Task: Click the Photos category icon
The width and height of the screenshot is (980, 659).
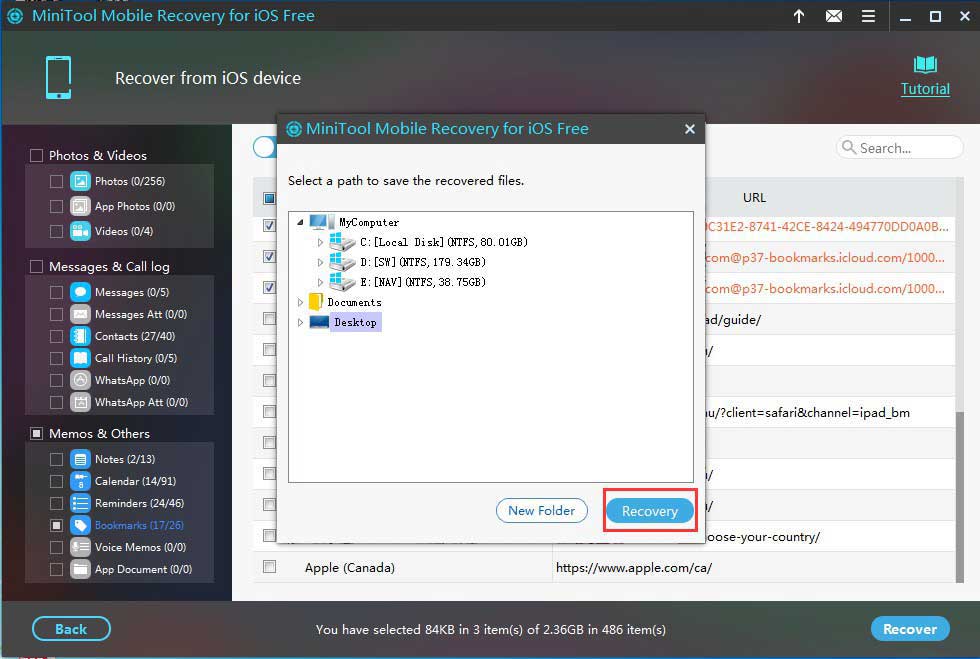Action: point(81,181)
